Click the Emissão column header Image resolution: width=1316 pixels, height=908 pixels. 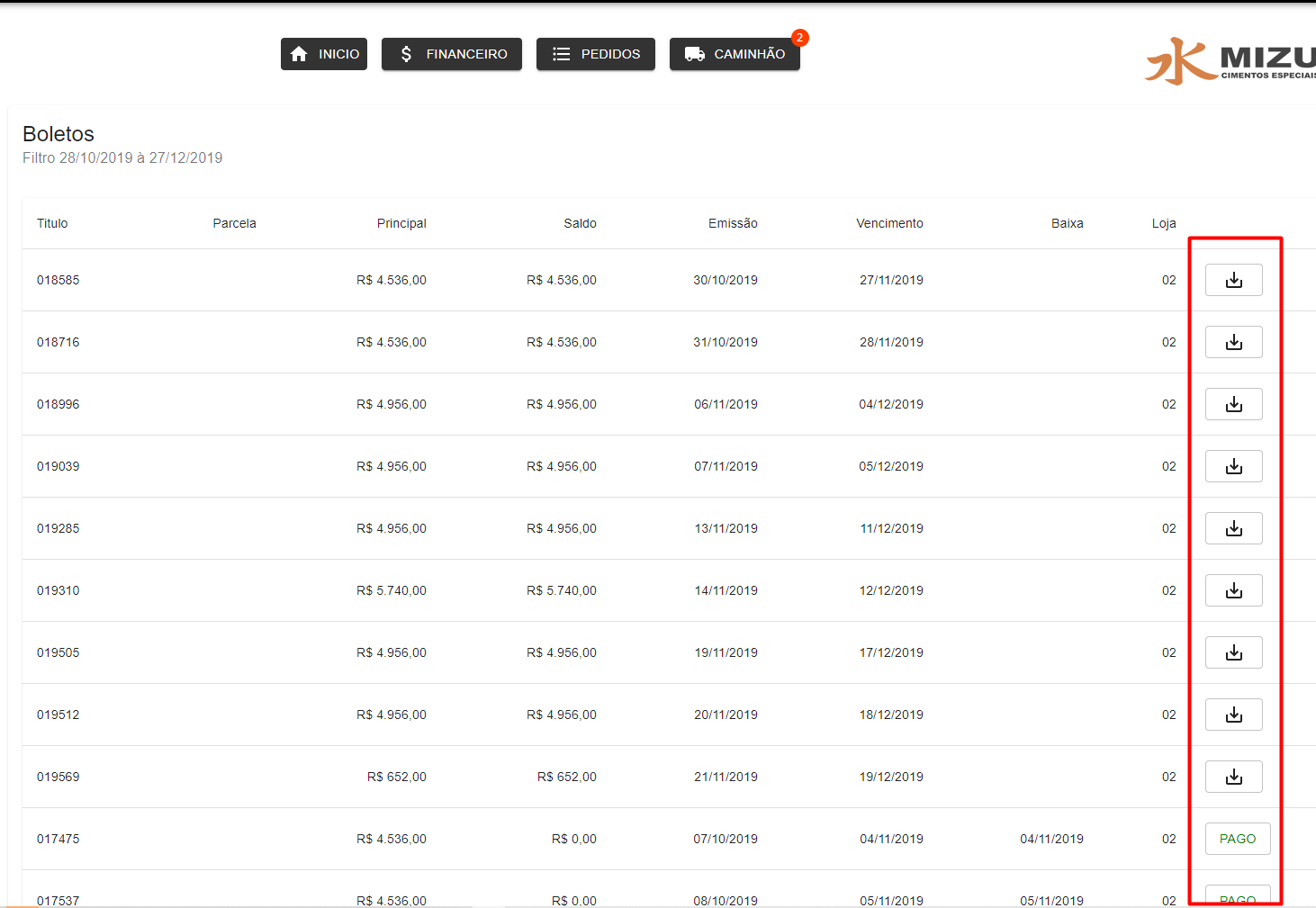733,223
